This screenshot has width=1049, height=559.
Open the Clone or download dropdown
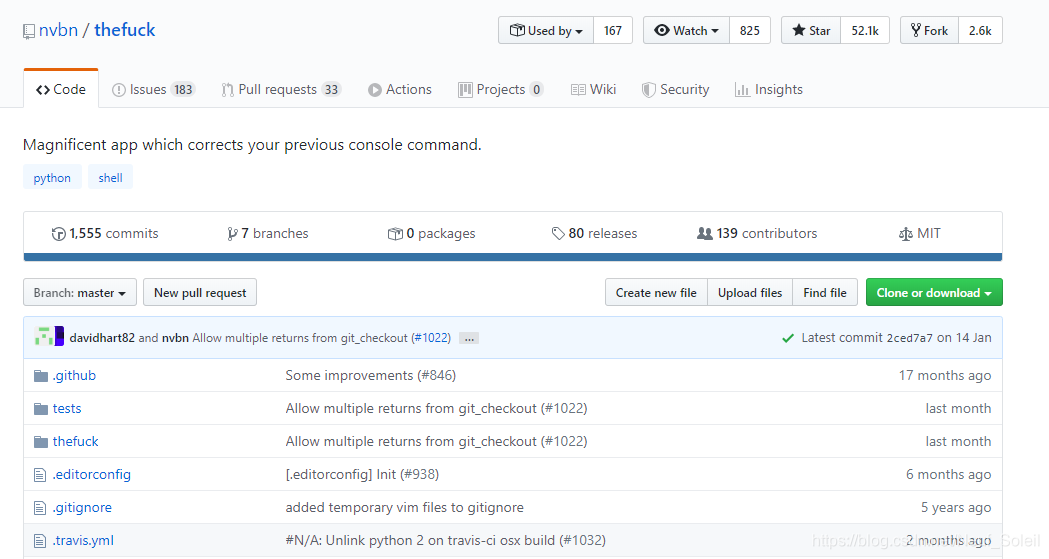coord(934,292)
